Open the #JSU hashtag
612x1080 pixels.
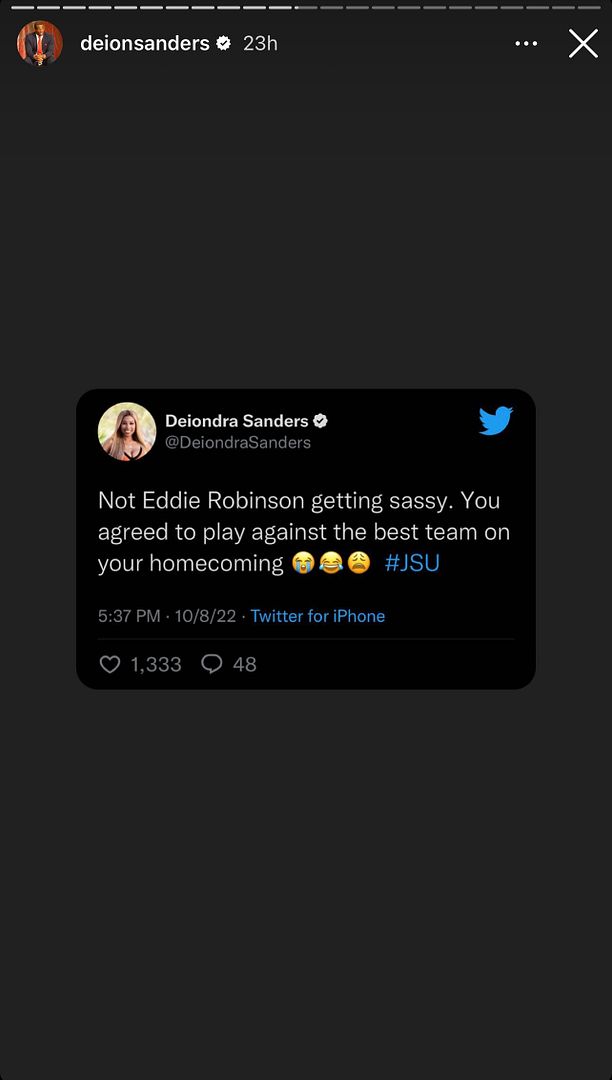click(412, 563)
